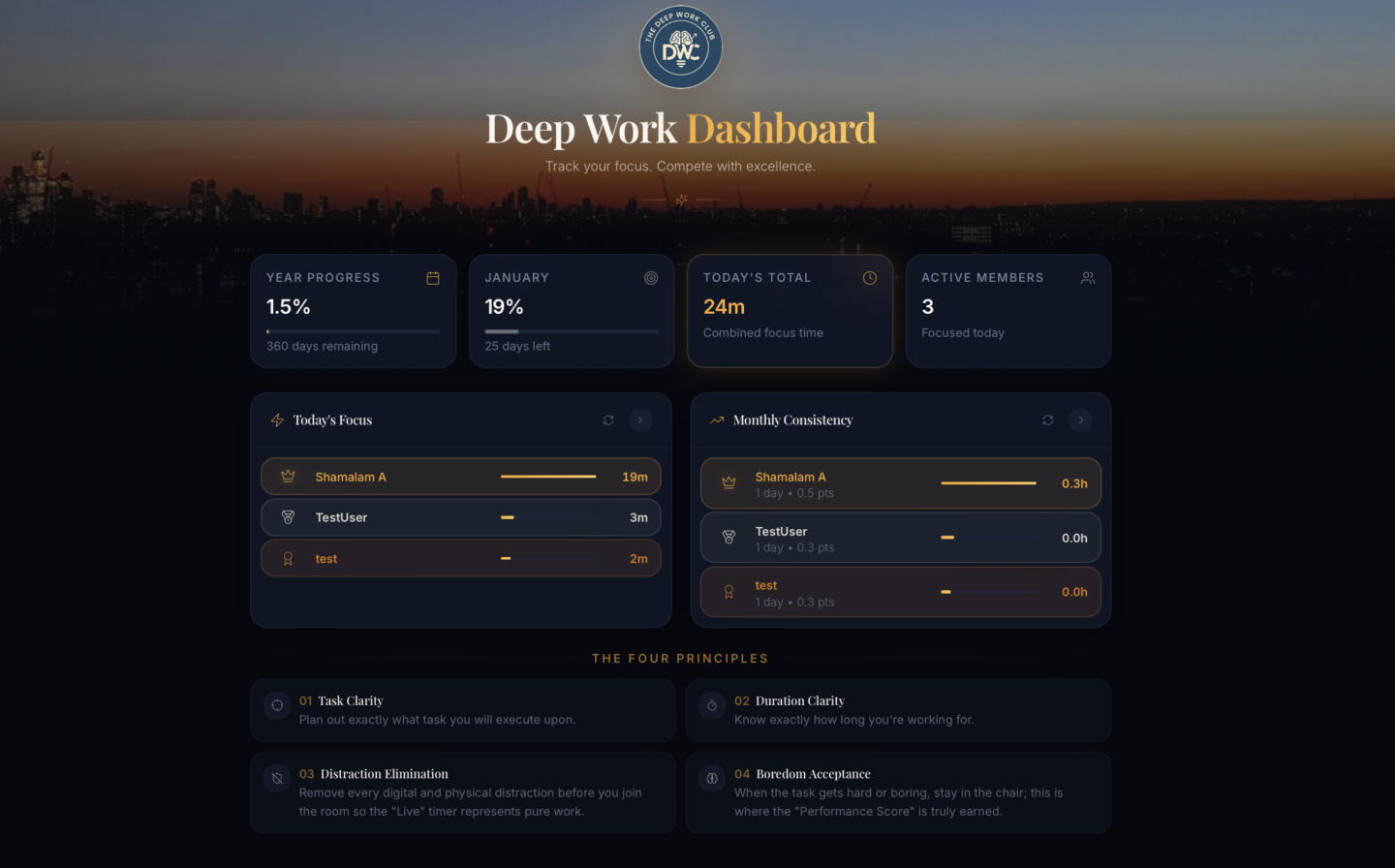Click the Duration Clarity stopwatch icon
This screenshot has width=1395, height=868.
(712, 705)
